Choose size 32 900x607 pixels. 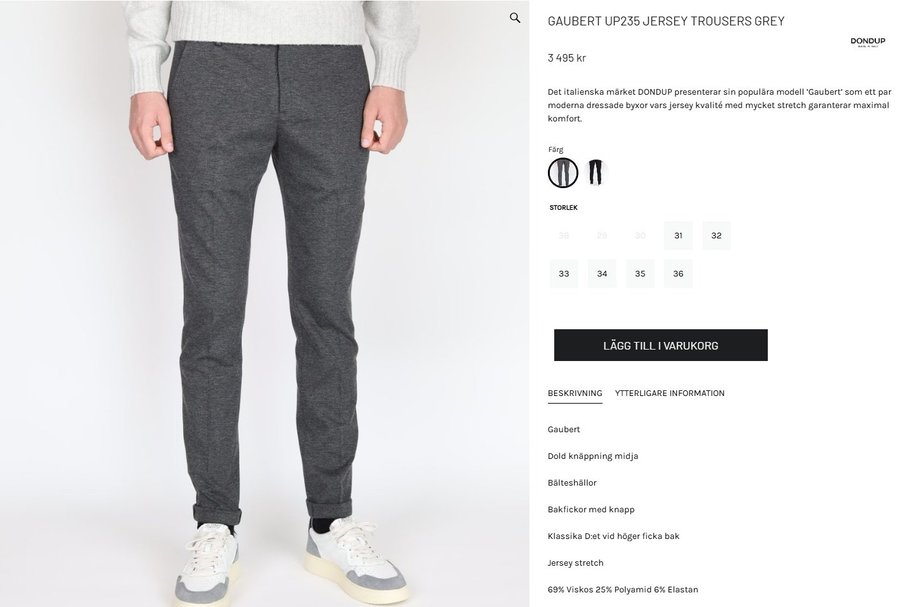(716, 235)
